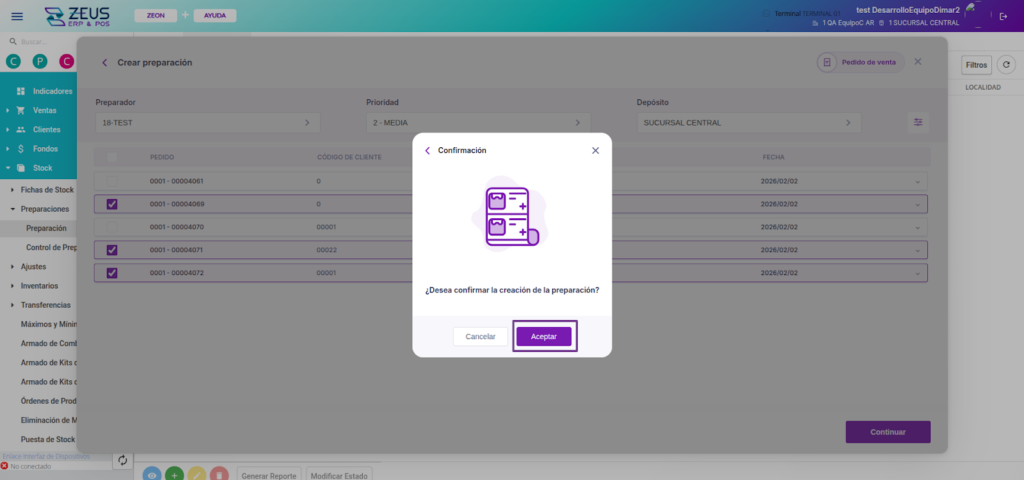Click the blue eye view icon
The image size is (1024, 480).
[x=152, y=475]
